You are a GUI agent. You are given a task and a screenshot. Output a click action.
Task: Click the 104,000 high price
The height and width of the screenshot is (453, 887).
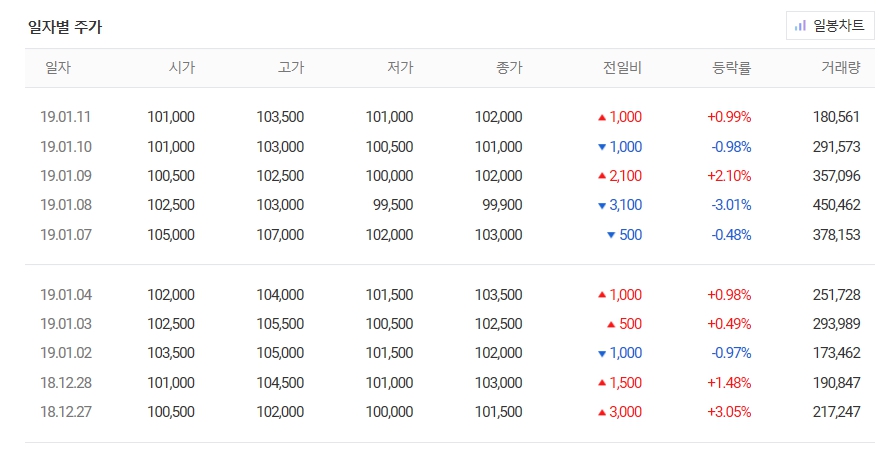click(x=281, y=295)
